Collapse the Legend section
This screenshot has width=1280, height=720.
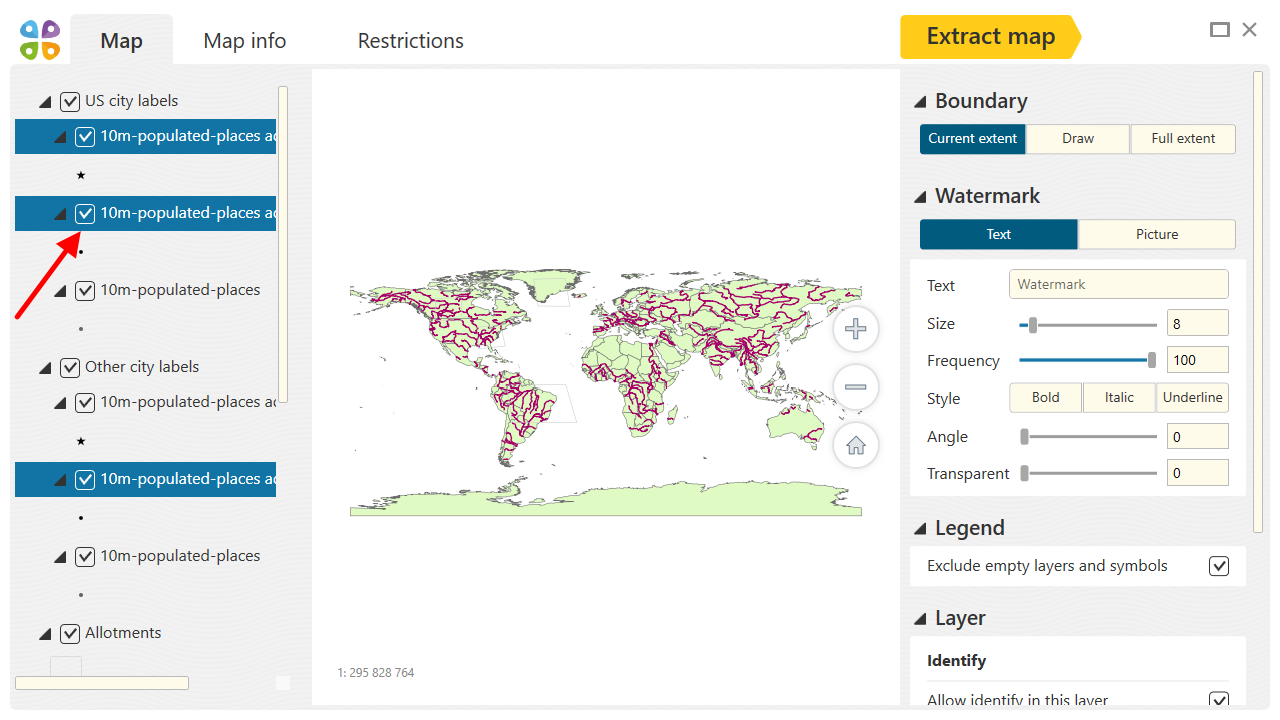click(920, 529)
